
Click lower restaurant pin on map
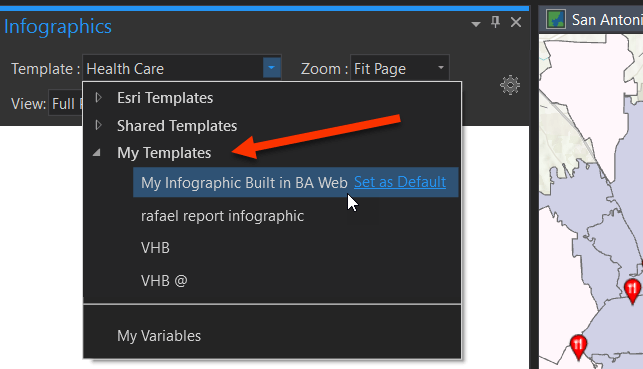click(x=578, y=347)
